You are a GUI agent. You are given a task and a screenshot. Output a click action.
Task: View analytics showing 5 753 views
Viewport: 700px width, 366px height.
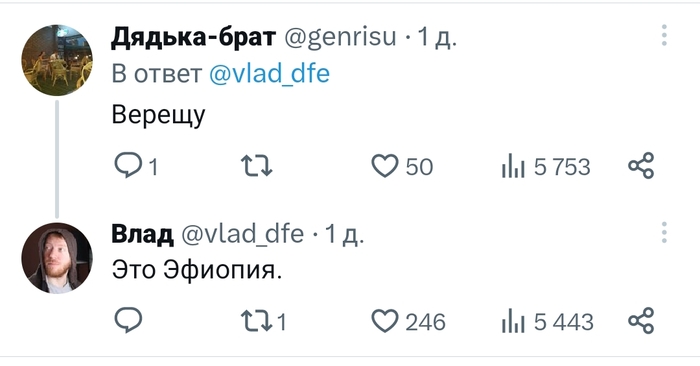tap(546, 167)
